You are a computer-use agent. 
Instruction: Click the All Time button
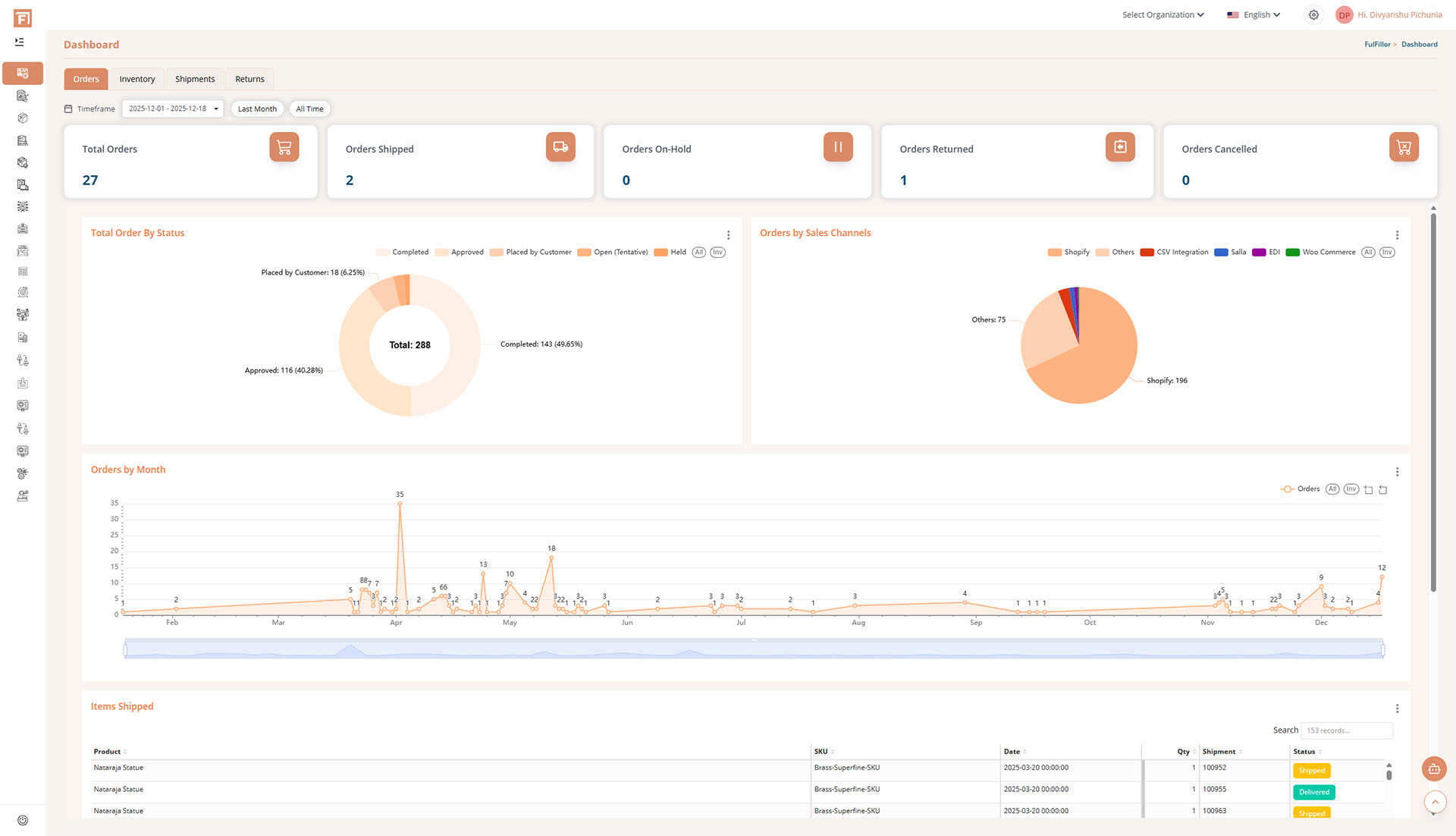[309, 109]
